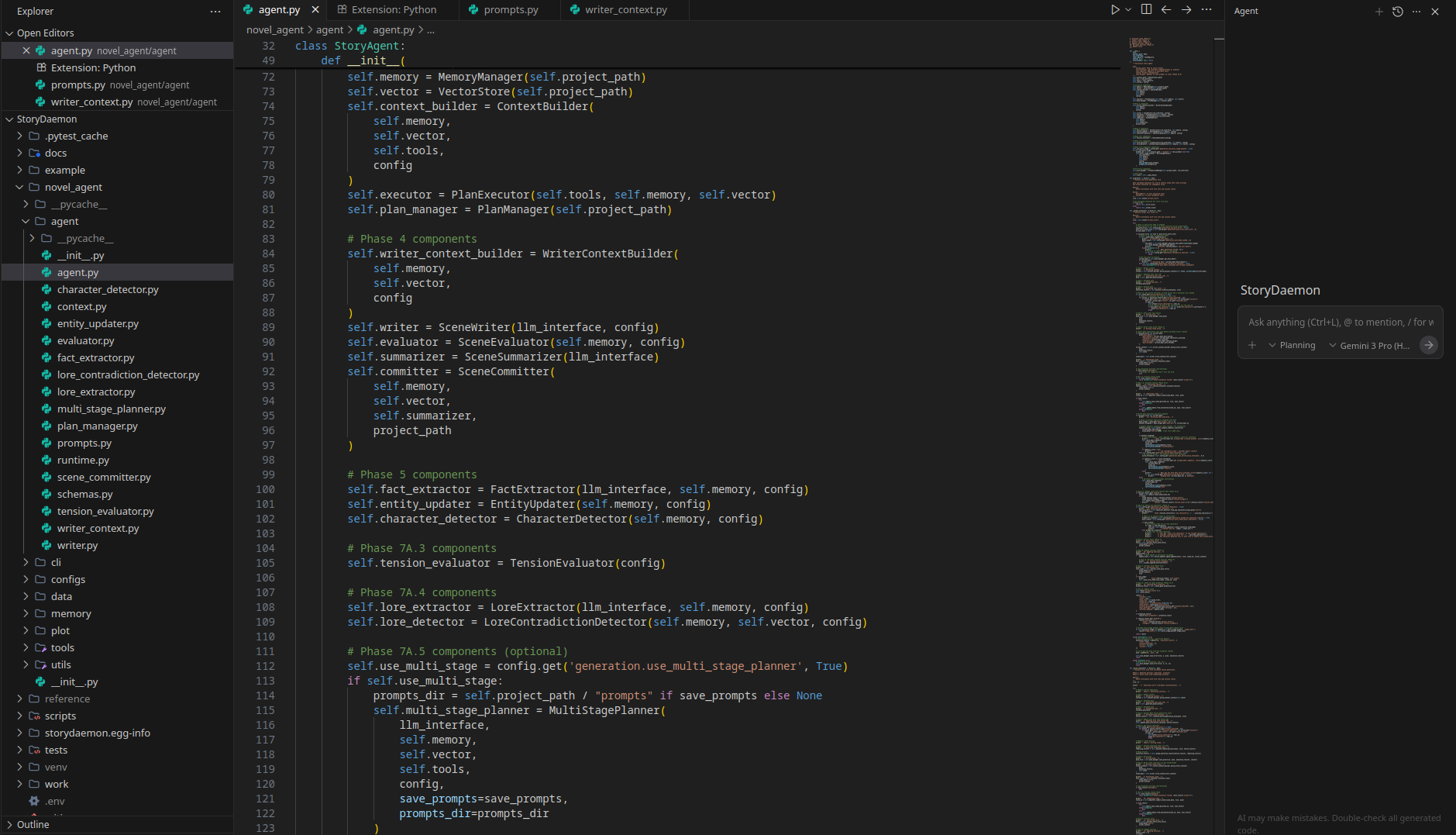Open the chat history in the Agent panel
This screenshot has width=1456, height=835.
(1396, 12)
